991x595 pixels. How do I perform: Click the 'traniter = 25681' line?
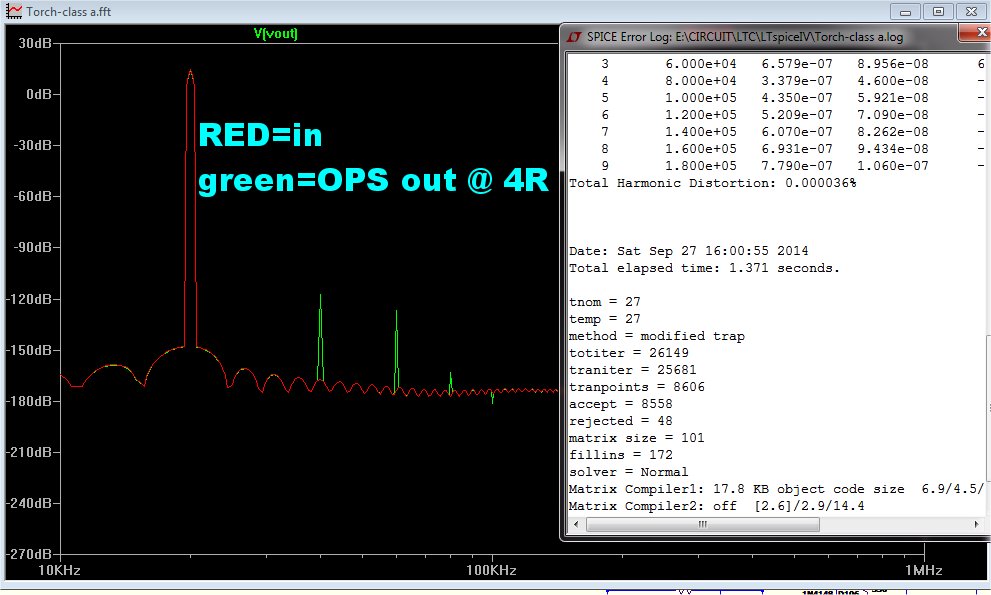632,371
